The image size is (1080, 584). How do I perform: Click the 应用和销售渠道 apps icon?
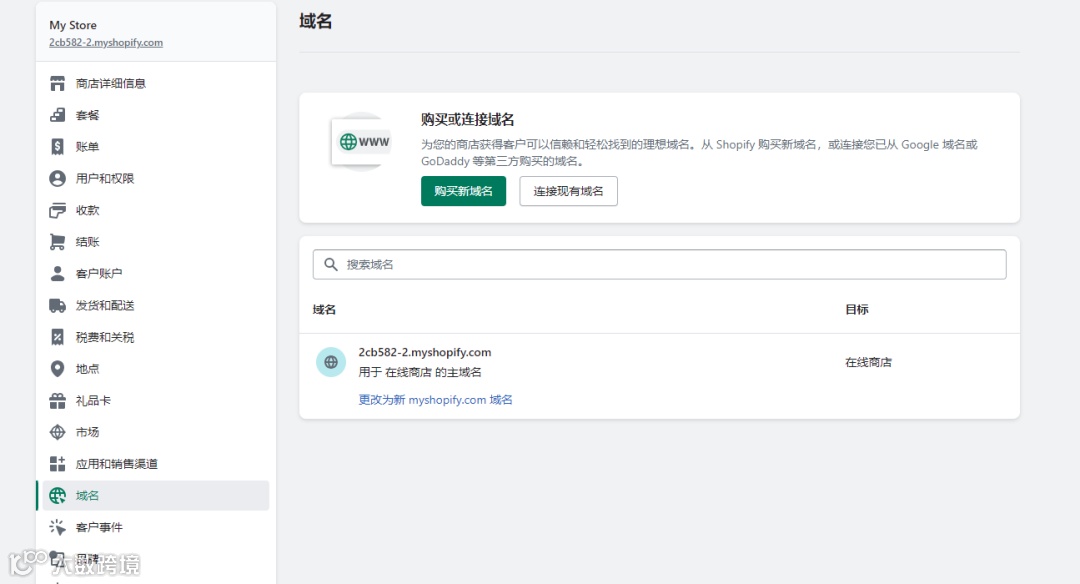[x=58, y=463]
